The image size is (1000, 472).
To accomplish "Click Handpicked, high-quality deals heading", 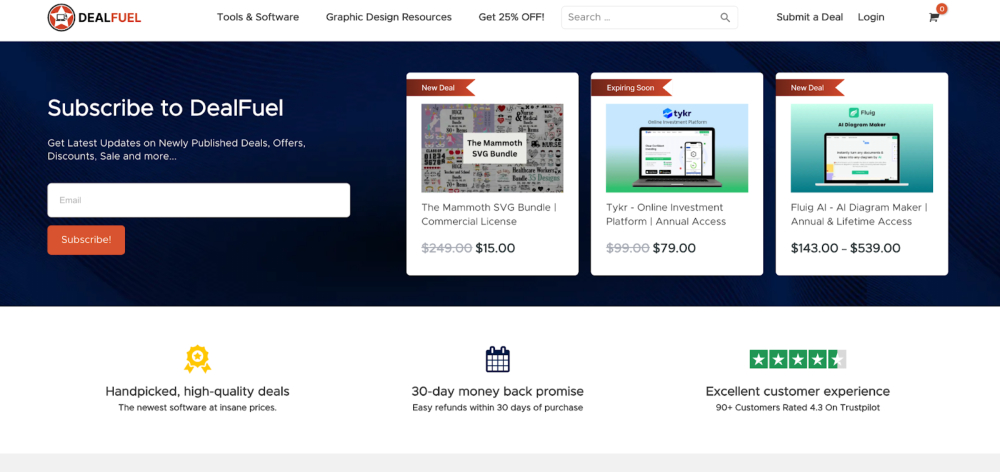I will coord(198,391).
